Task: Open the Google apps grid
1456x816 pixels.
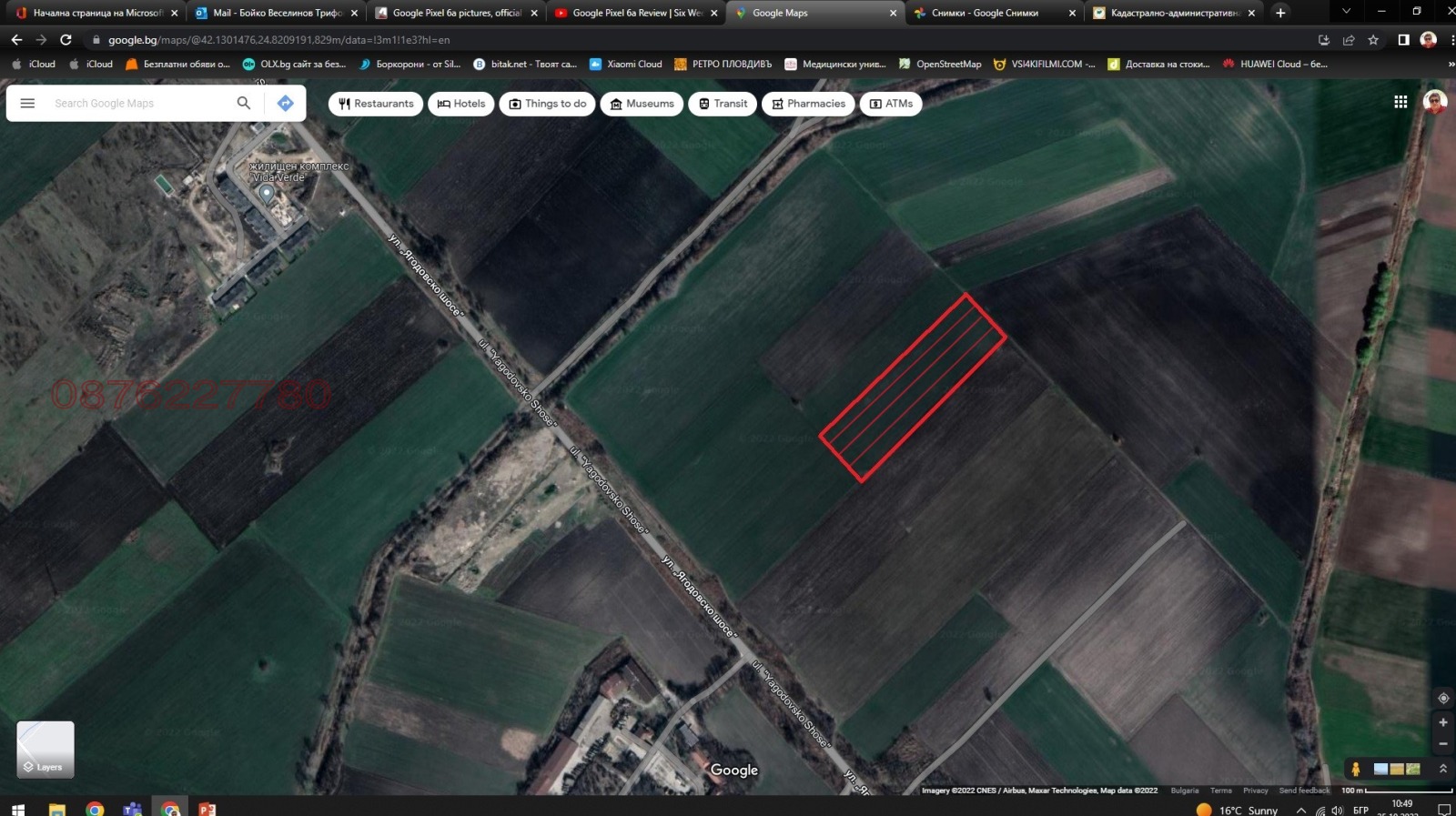Action: [1400, 102]
